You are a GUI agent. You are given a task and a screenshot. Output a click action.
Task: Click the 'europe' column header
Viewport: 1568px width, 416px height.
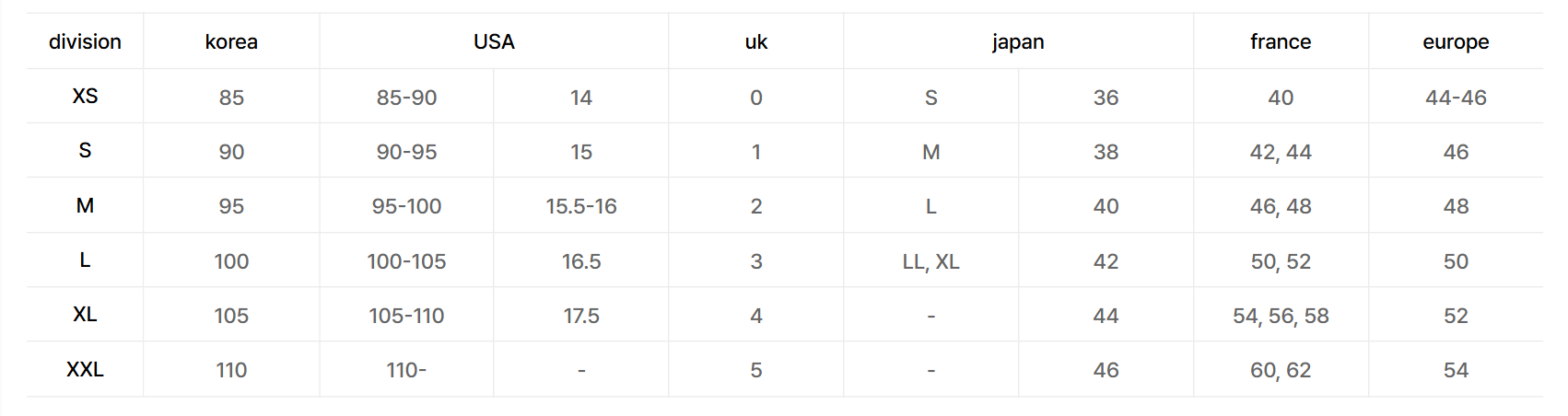pyautogui.click(x=1456, y=41)
